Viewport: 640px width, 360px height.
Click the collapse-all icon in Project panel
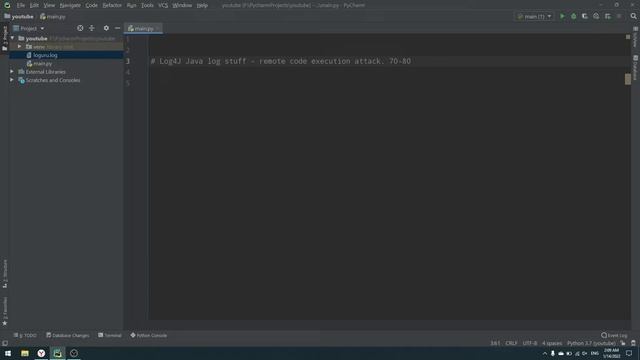point(91,28)
